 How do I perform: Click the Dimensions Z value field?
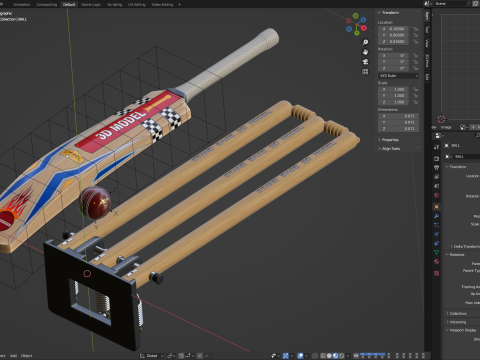(x=398, y=129)
